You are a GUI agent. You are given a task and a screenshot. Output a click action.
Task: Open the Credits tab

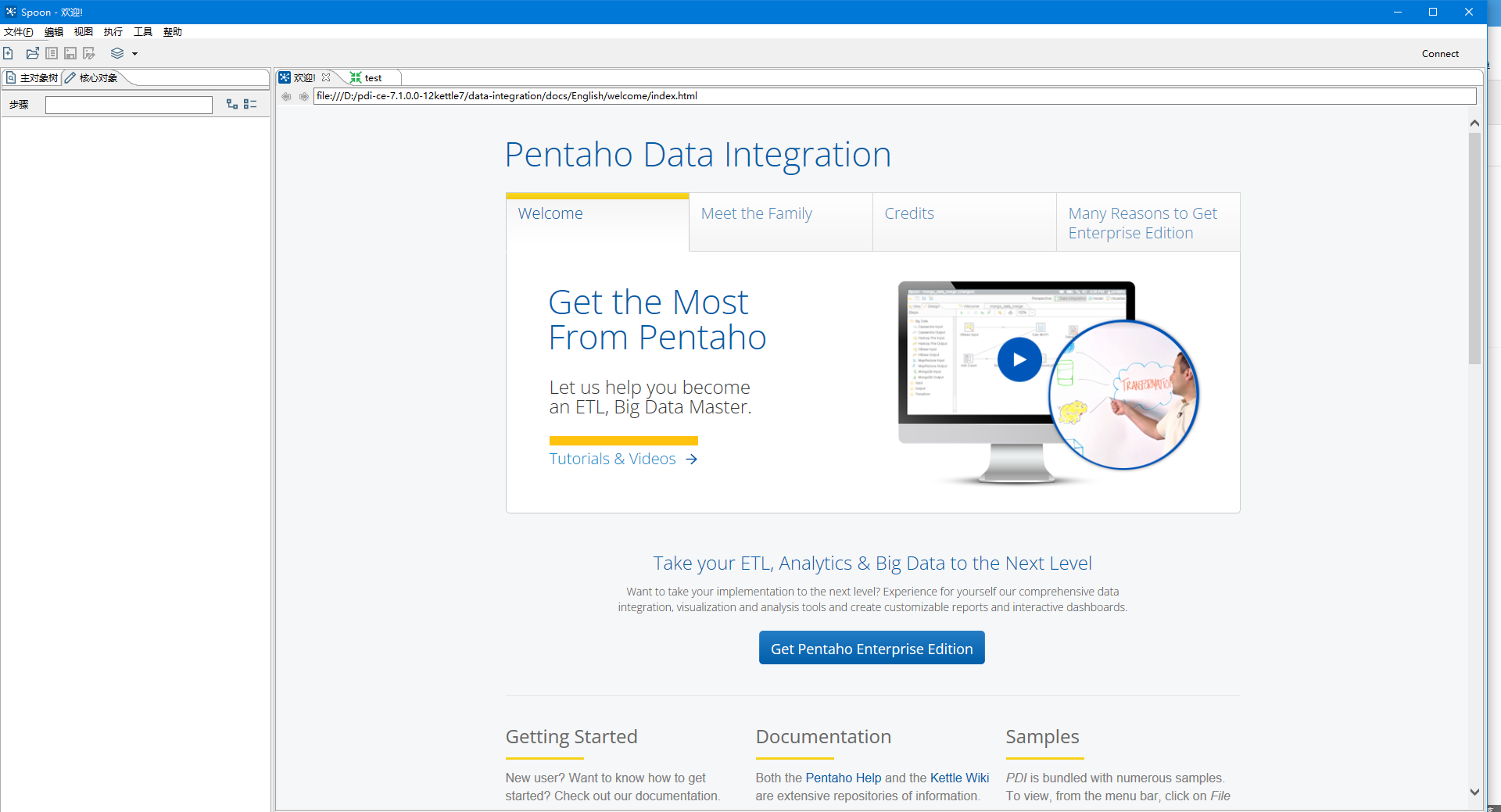(965, 222)
